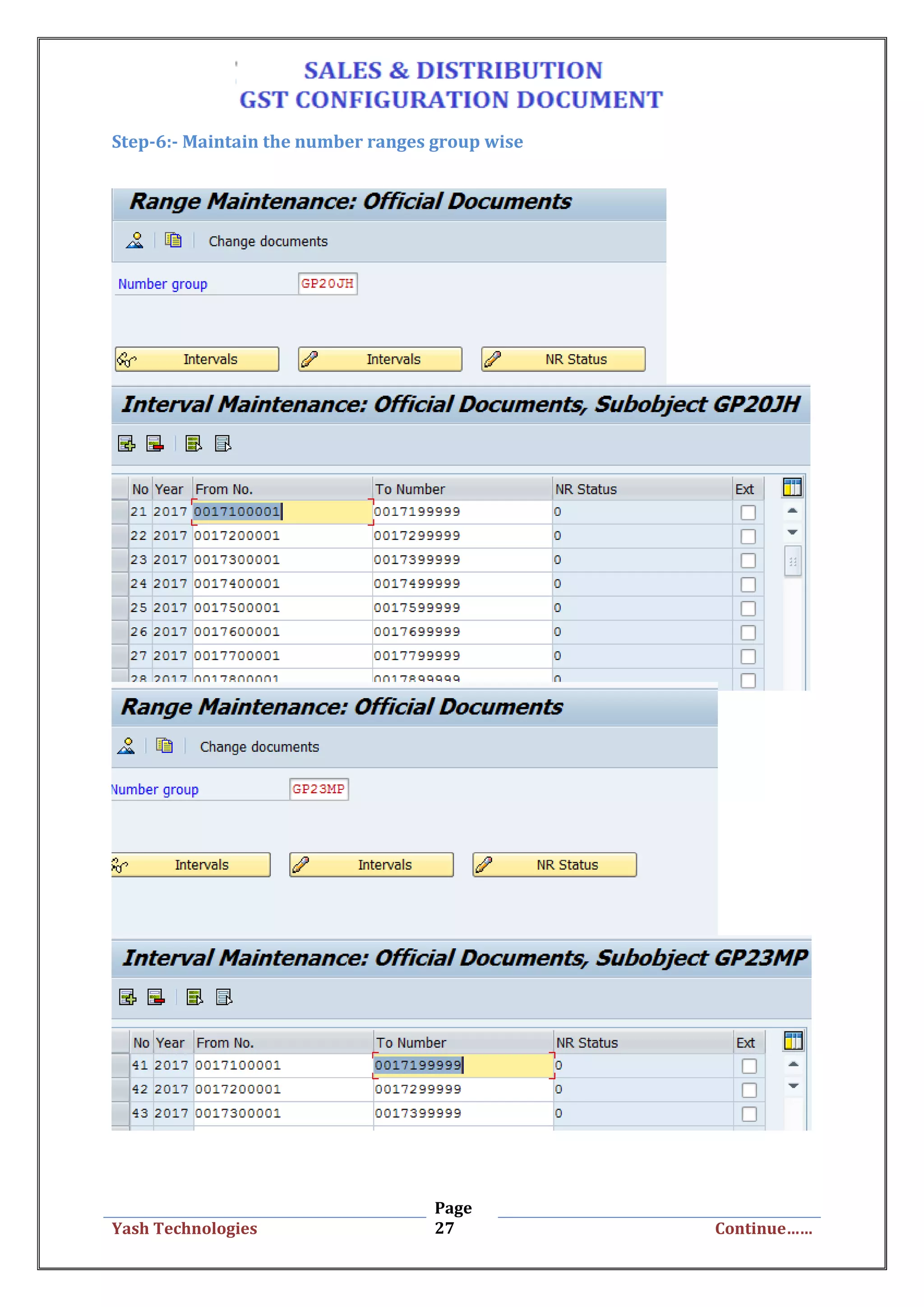Click From No. 0017600001 in row 26
The image size is (924, 1307).
282,632
